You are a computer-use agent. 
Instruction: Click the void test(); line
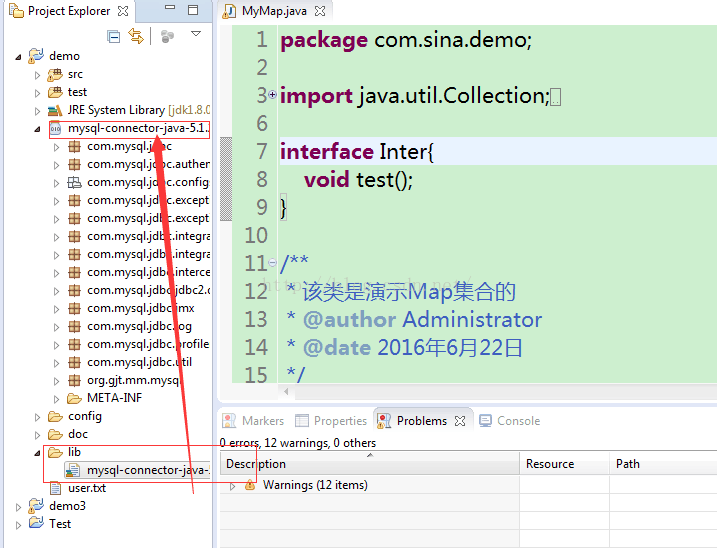358,179
